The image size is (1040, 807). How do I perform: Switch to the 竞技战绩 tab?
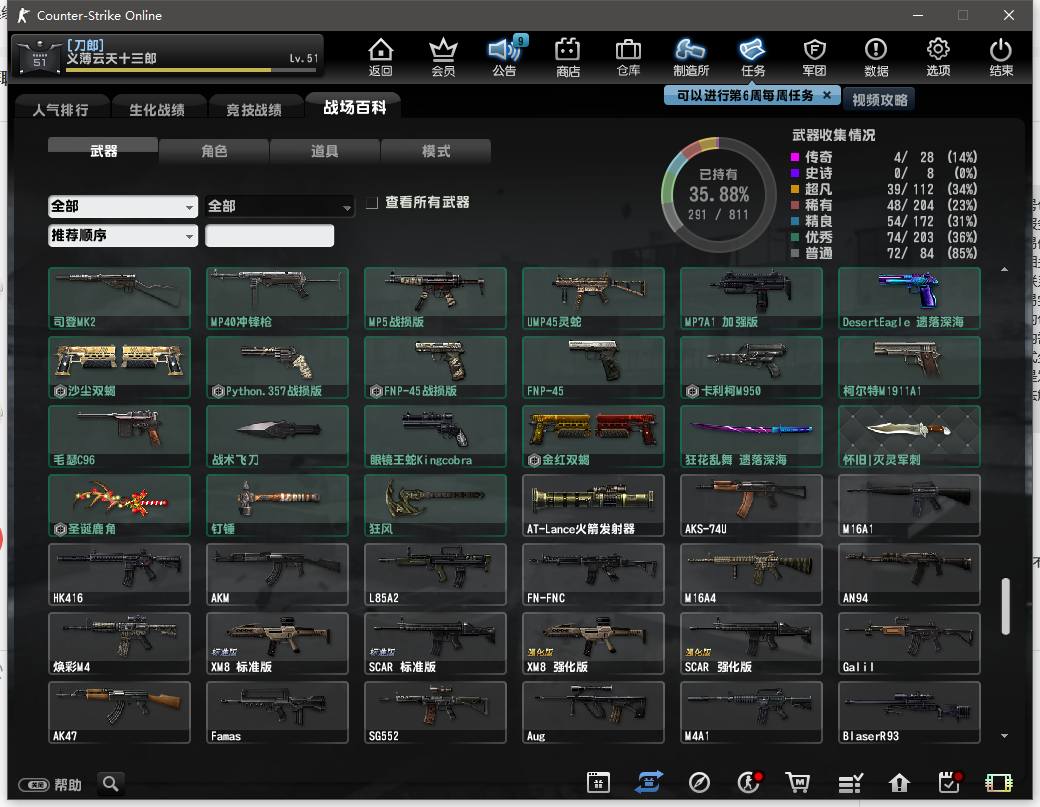(x=254, y=109)
